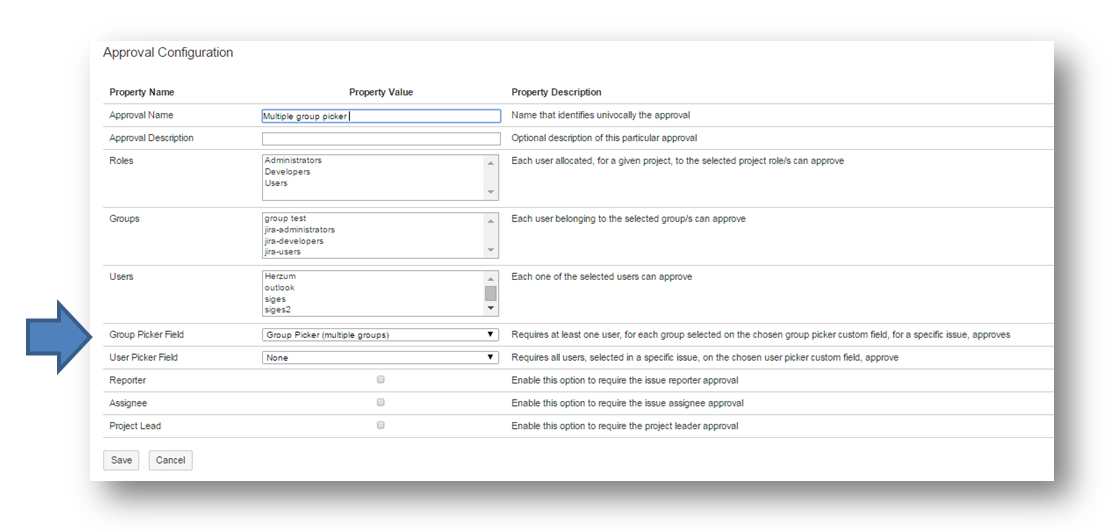Enable the Reporter approval checkbox
This screenshot has height=532, width=1113.
click(x=380, y=380)
